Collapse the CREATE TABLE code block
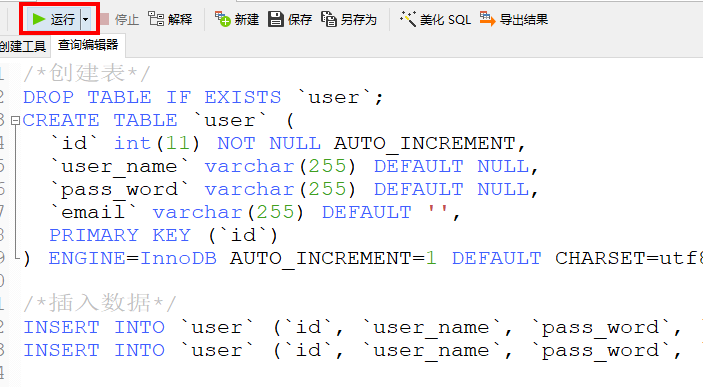Image resolution: width=703 pixels, height=387 pixels. coord(15,120)
